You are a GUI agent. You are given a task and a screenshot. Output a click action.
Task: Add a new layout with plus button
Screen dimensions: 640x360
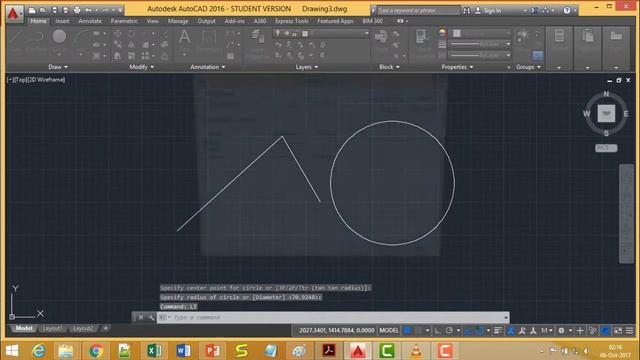(106, 328)
